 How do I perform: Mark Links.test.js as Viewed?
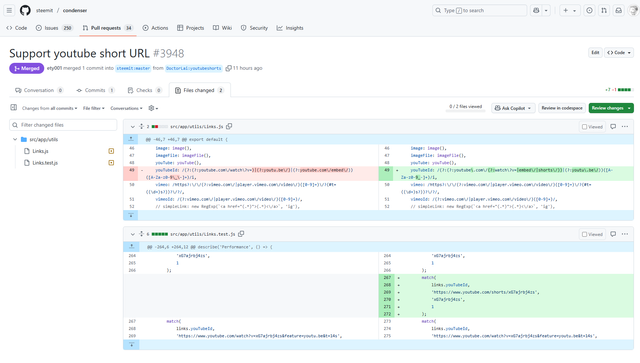click(x=592, y=234)
